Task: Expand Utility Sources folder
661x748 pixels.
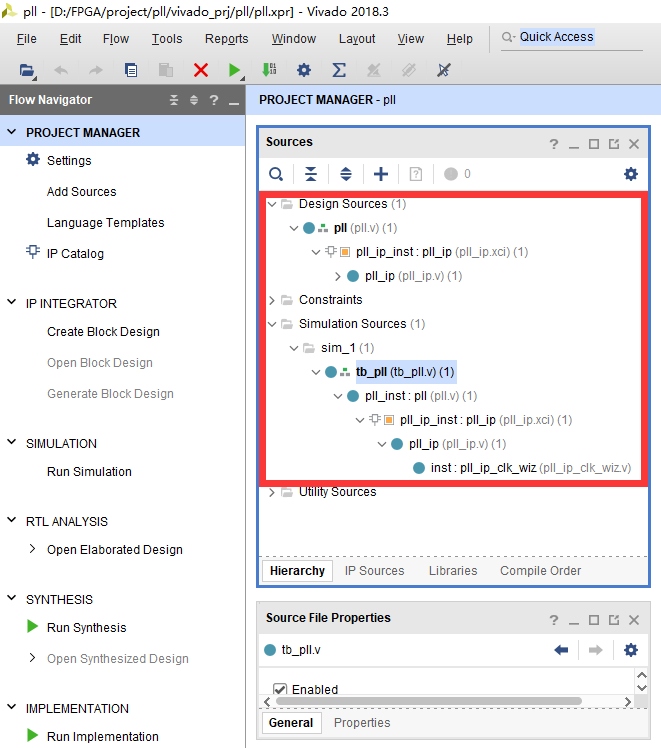Action: (x=272, y=492)
